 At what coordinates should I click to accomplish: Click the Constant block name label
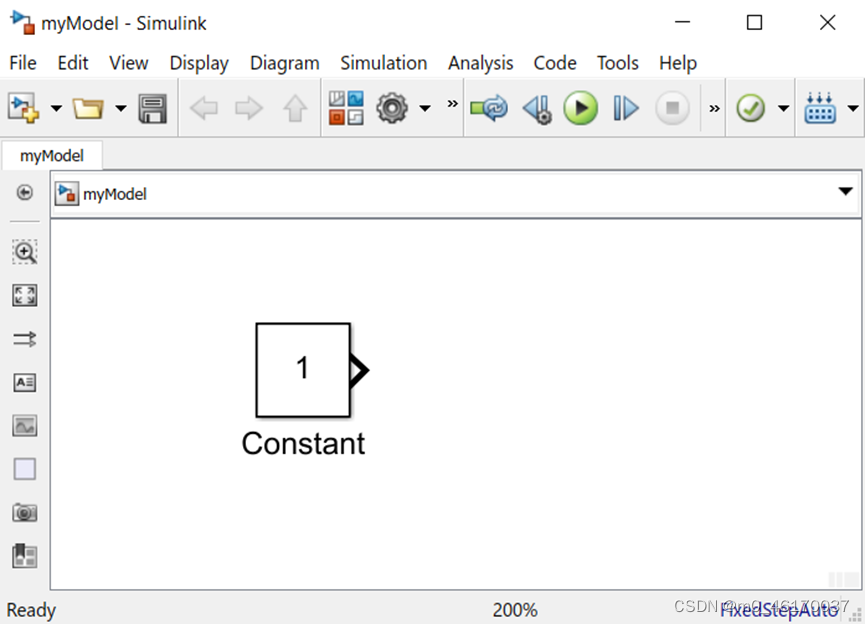[x=303, y=443]
